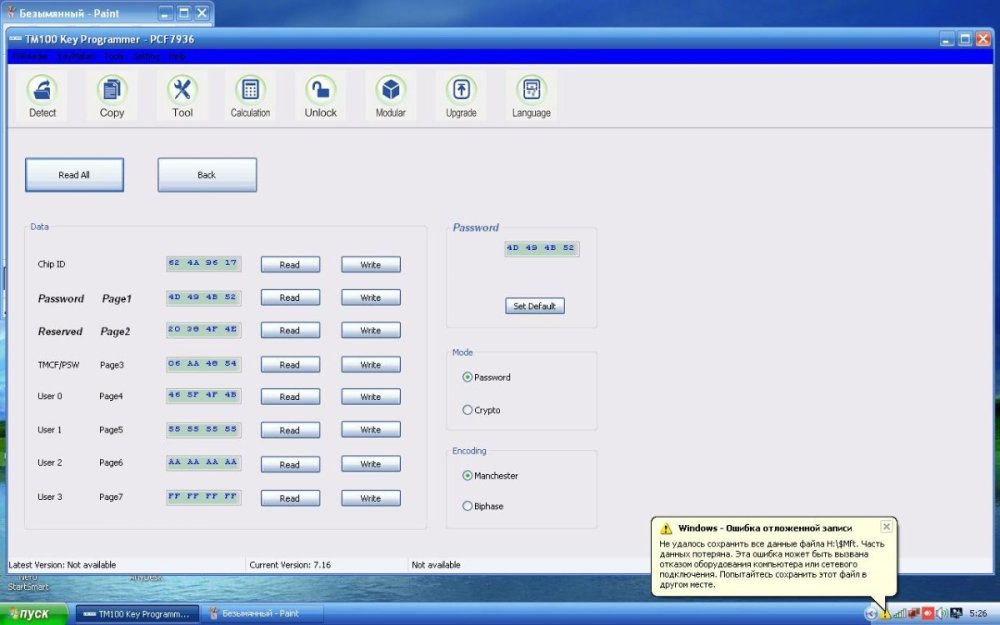Click the Back button

(x=207, y=175)
